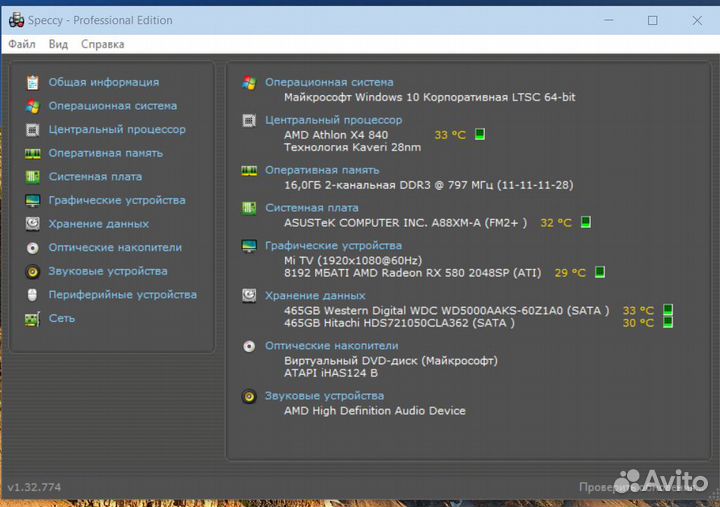The width and height of the screenshot is (720, 507).
Task: Go to Хранение данных sidebar section
Action: pos(99,224)
